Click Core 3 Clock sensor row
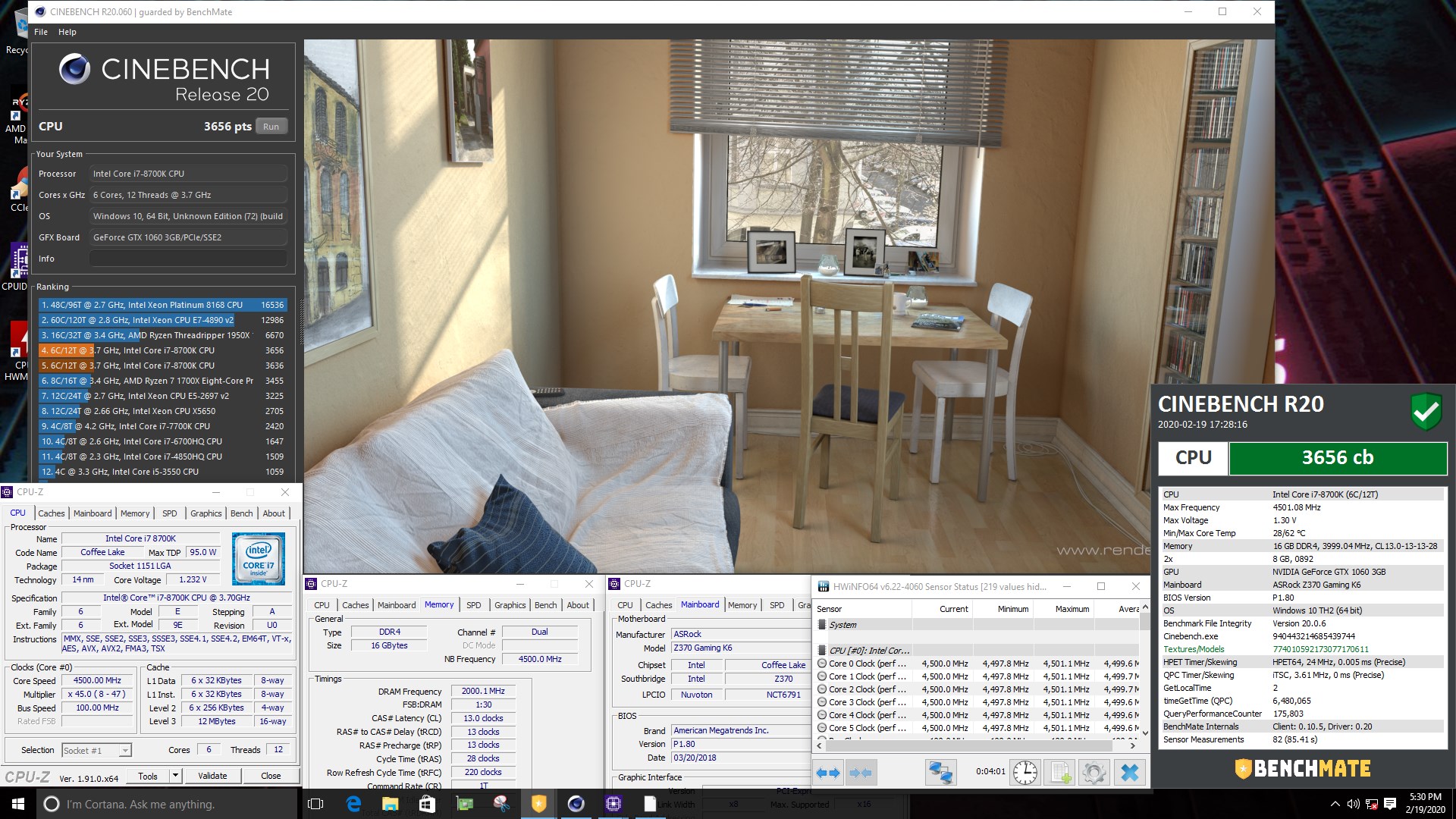 (977, 702)
